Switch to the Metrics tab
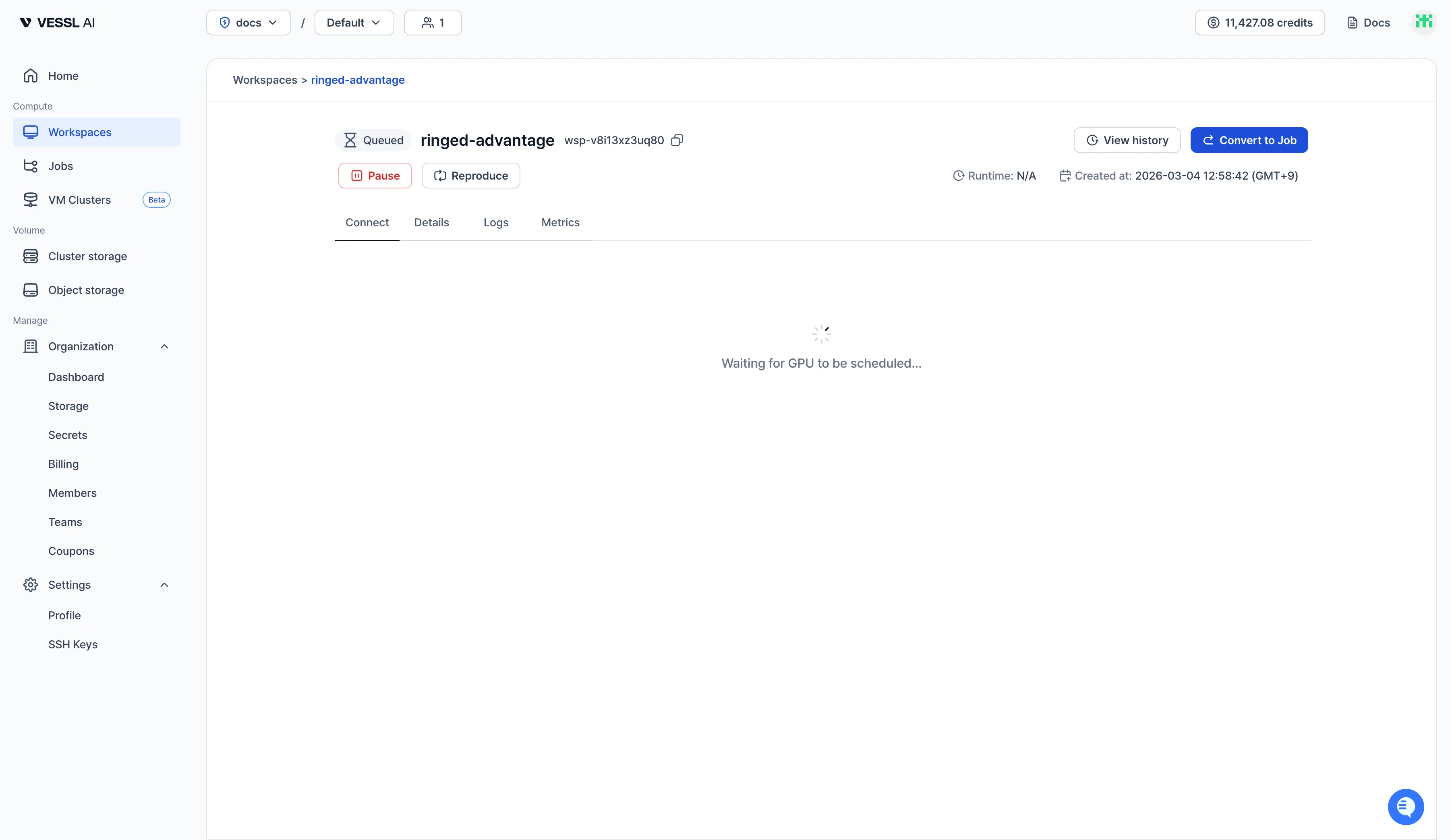Screen dimensions: 1450x840 coord(560,223)
